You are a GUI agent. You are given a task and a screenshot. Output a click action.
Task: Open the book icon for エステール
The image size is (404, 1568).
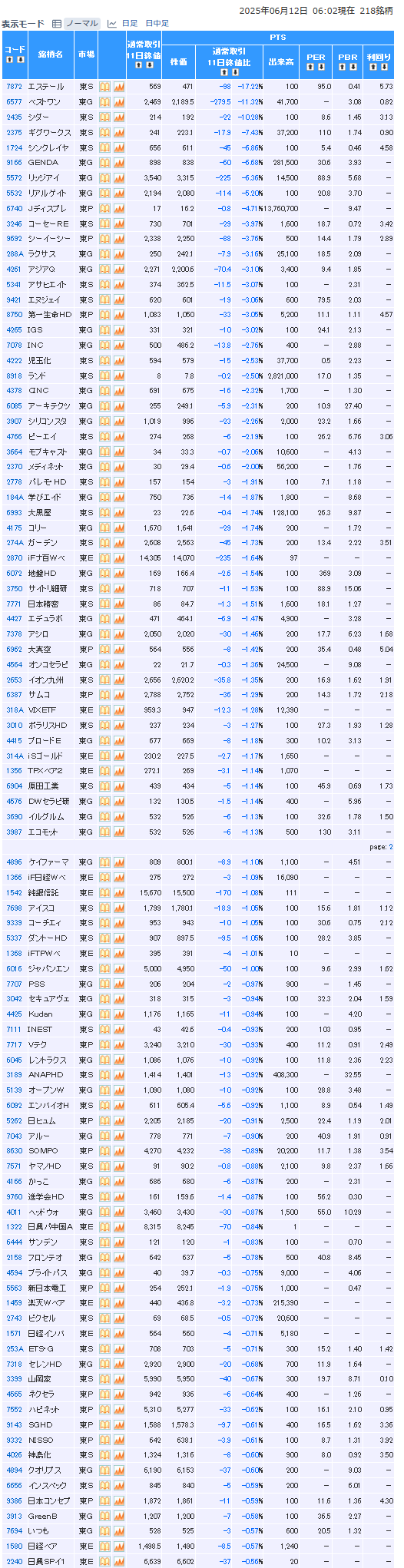pos(105,87)
